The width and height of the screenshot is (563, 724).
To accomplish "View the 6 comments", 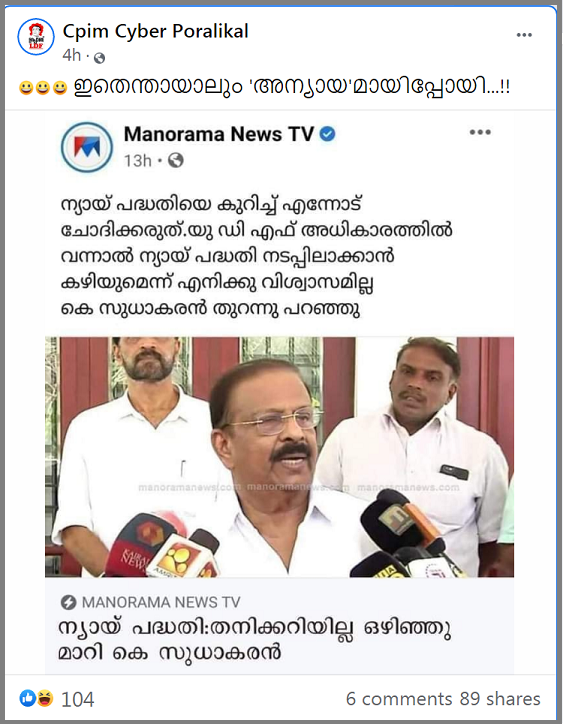I will pos(399,699).
